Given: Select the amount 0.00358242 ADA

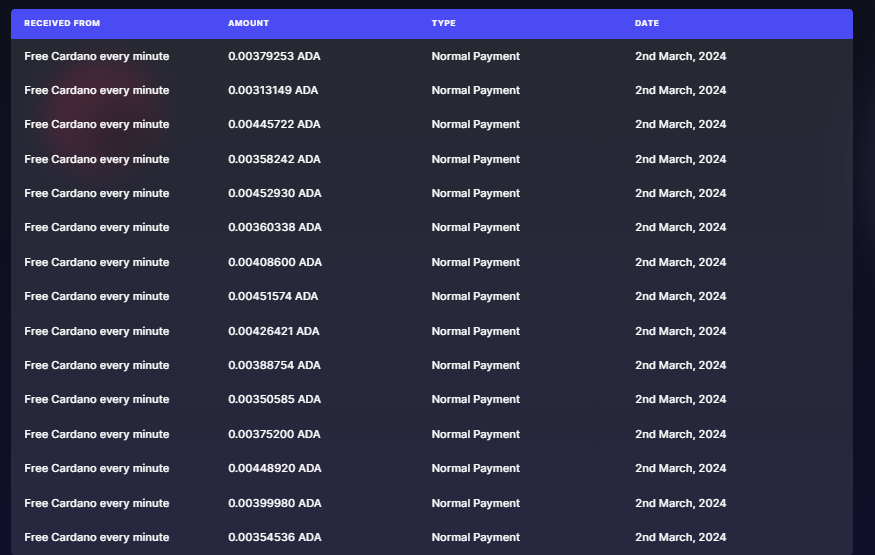Looking at the screenshot, I should coord(274,160).
